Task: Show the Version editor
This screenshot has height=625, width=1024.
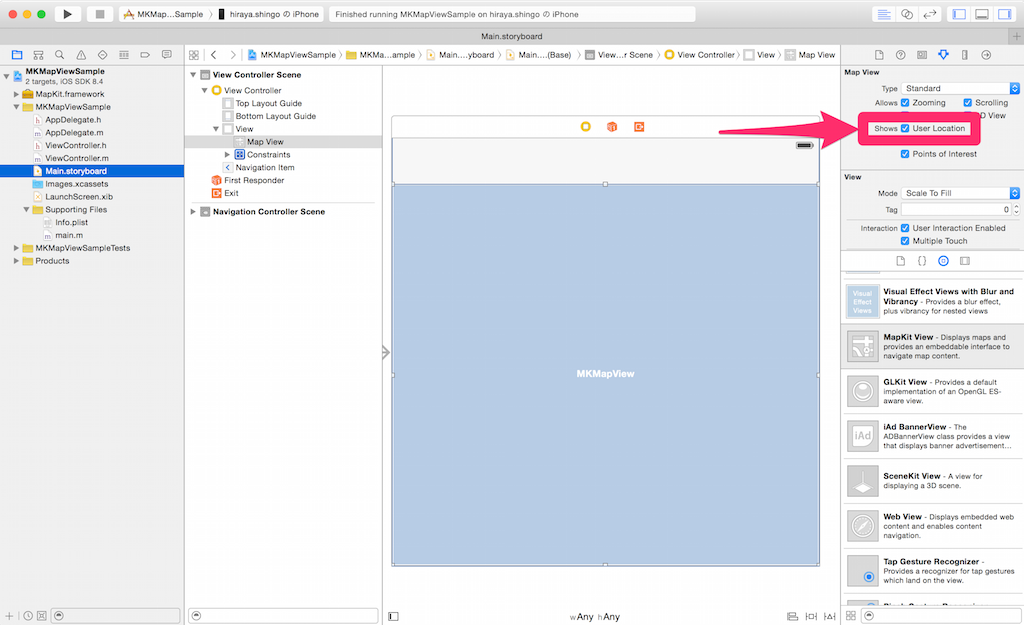Action: tap(930, 14)
